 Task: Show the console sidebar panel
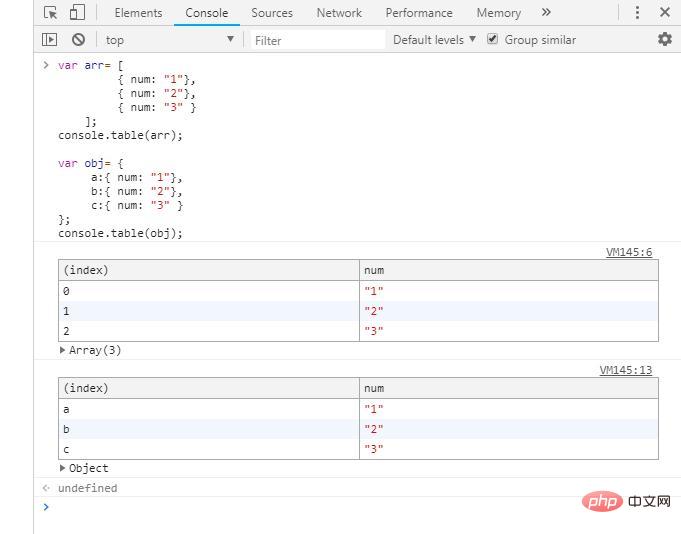[50, 40]
